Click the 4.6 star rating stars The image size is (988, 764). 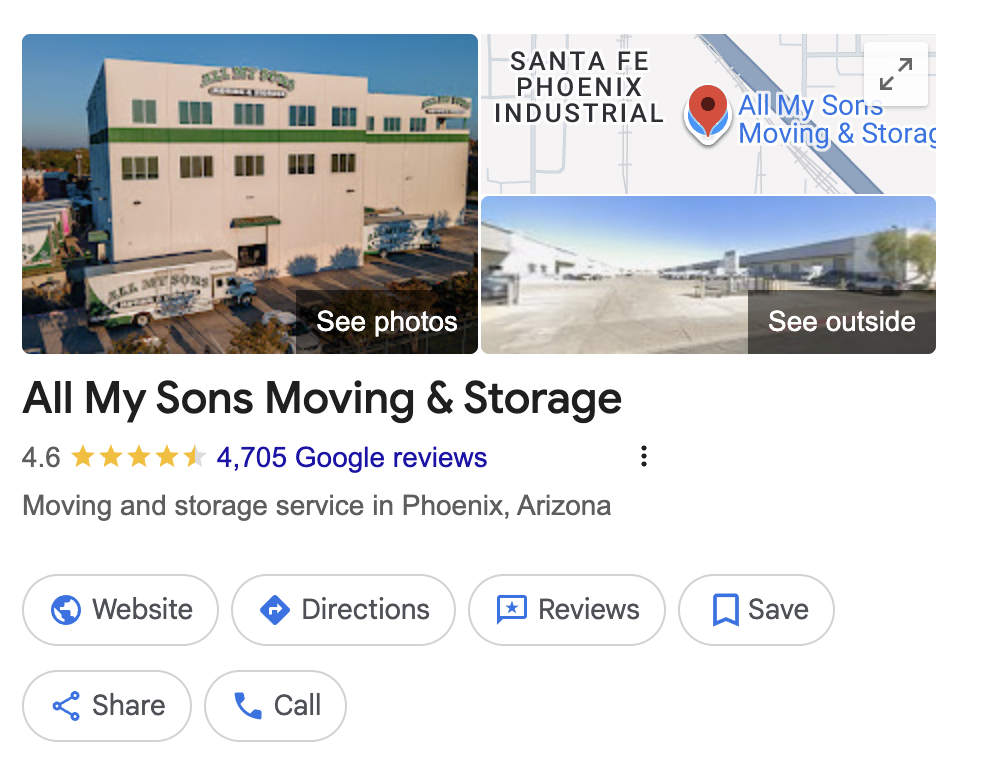click(140, 456)
